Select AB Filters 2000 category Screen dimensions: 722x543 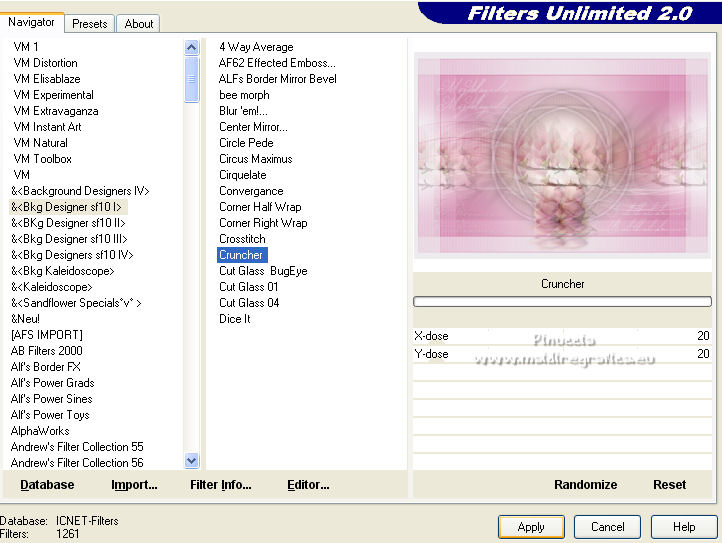pos(47,351)
